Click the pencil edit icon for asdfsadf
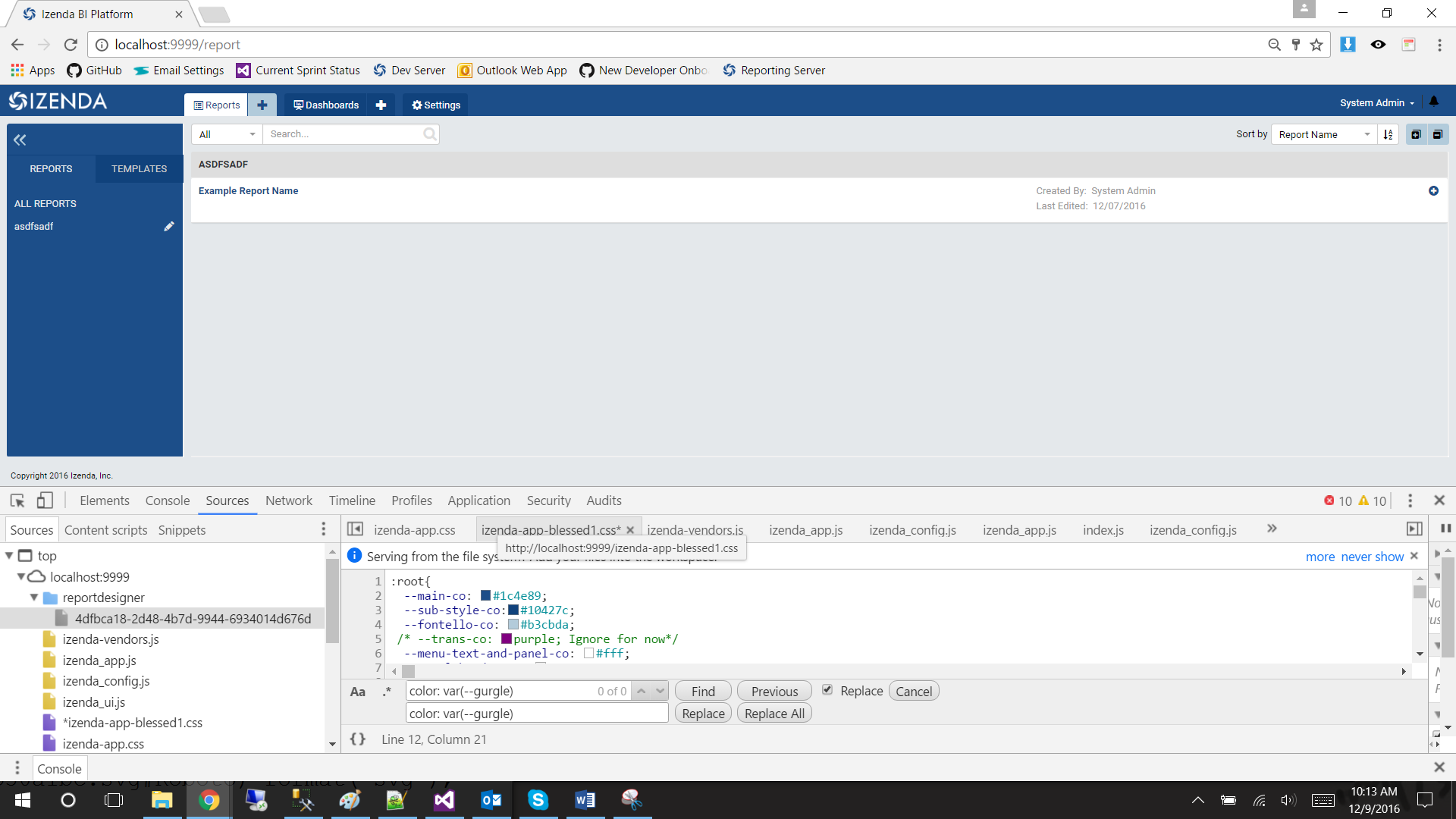Viewport: 1456px width, 819px height. [x=169, y=226]
